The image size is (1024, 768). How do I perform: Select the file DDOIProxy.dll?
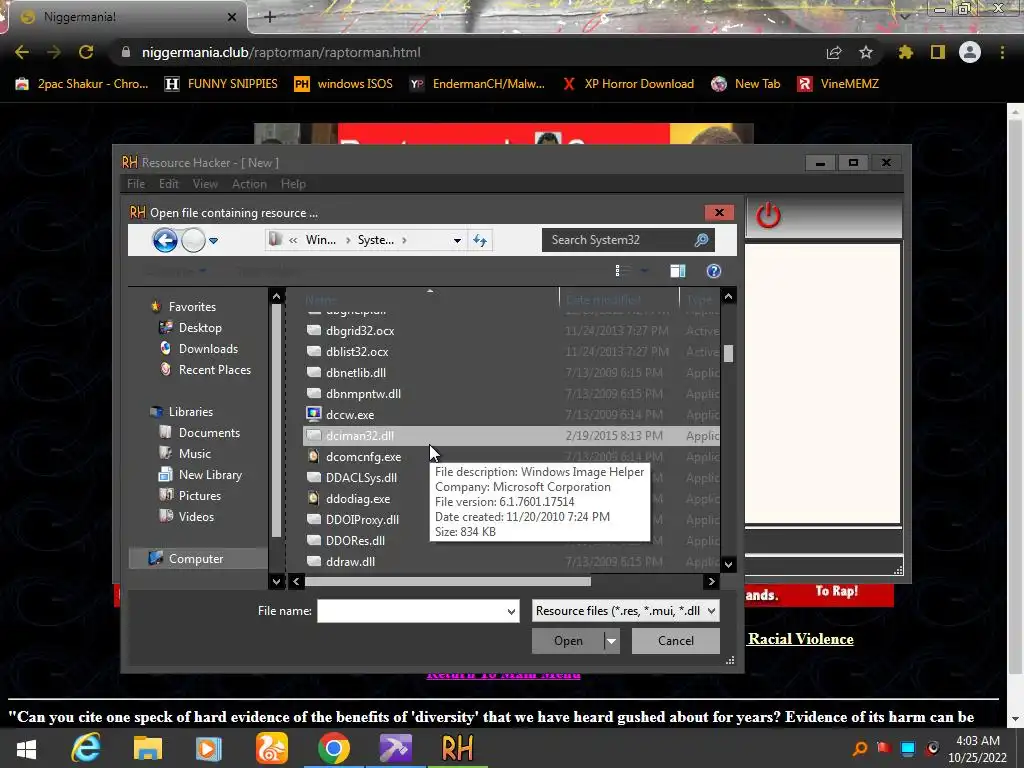[362, 520]
